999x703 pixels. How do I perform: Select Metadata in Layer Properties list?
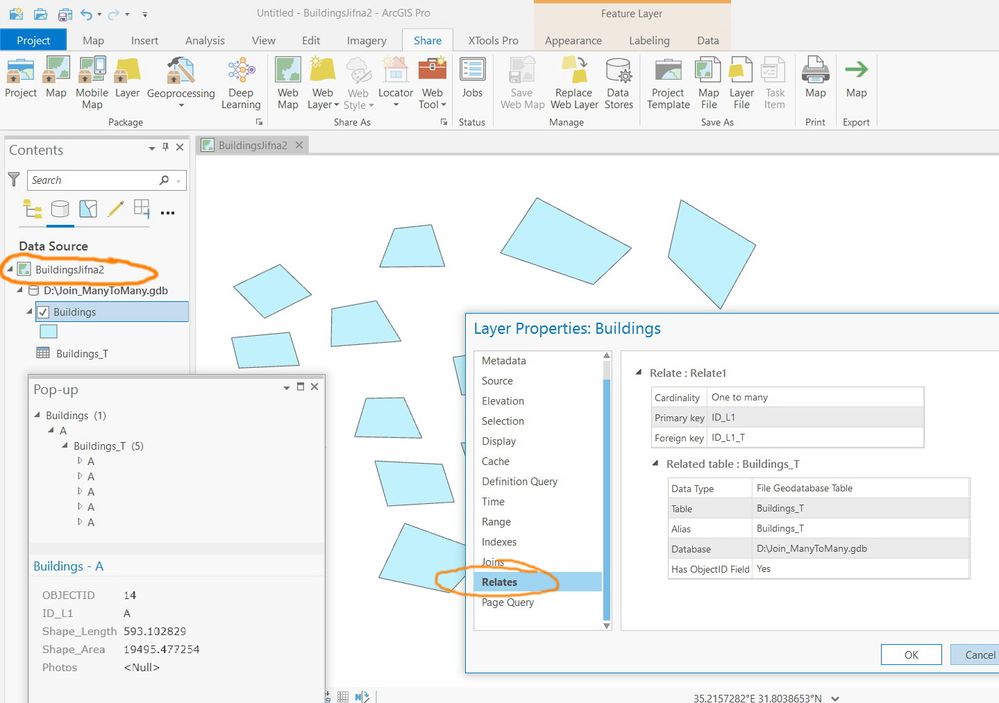[x=504, y=360]
